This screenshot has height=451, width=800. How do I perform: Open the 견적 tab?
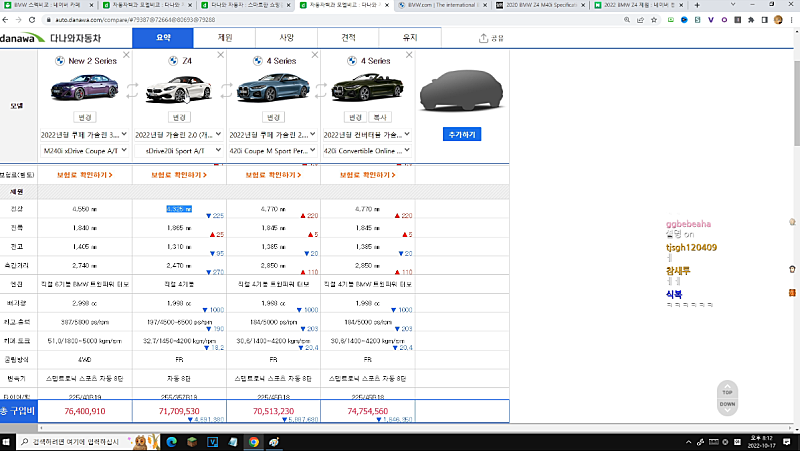tap(348, 38)
